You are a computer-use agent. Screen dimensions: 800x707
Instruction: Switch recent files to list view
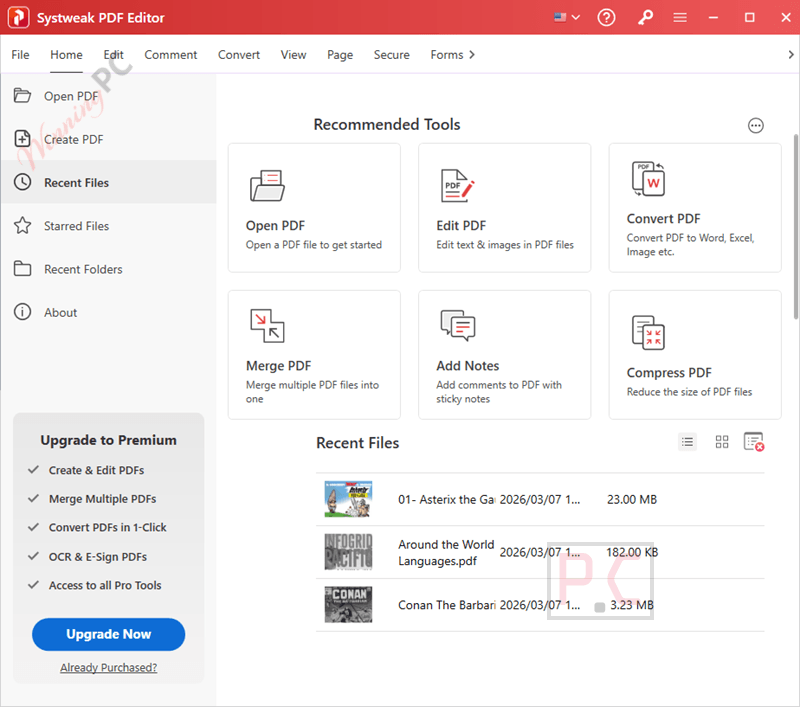(687, 442)
